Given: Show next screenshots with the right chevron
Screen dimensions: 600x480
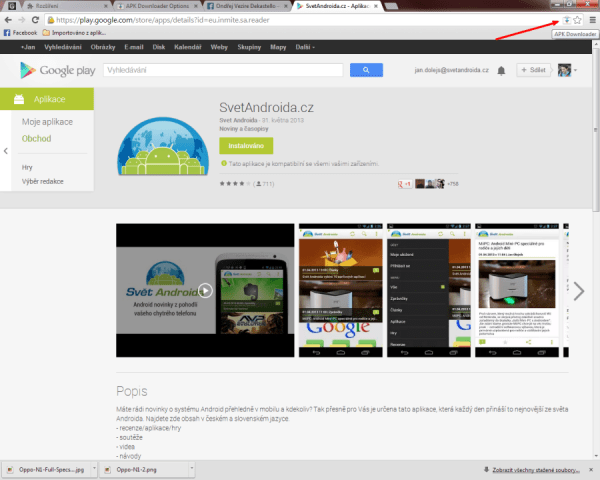Looking at the screenshot, I should coord(579,291).
